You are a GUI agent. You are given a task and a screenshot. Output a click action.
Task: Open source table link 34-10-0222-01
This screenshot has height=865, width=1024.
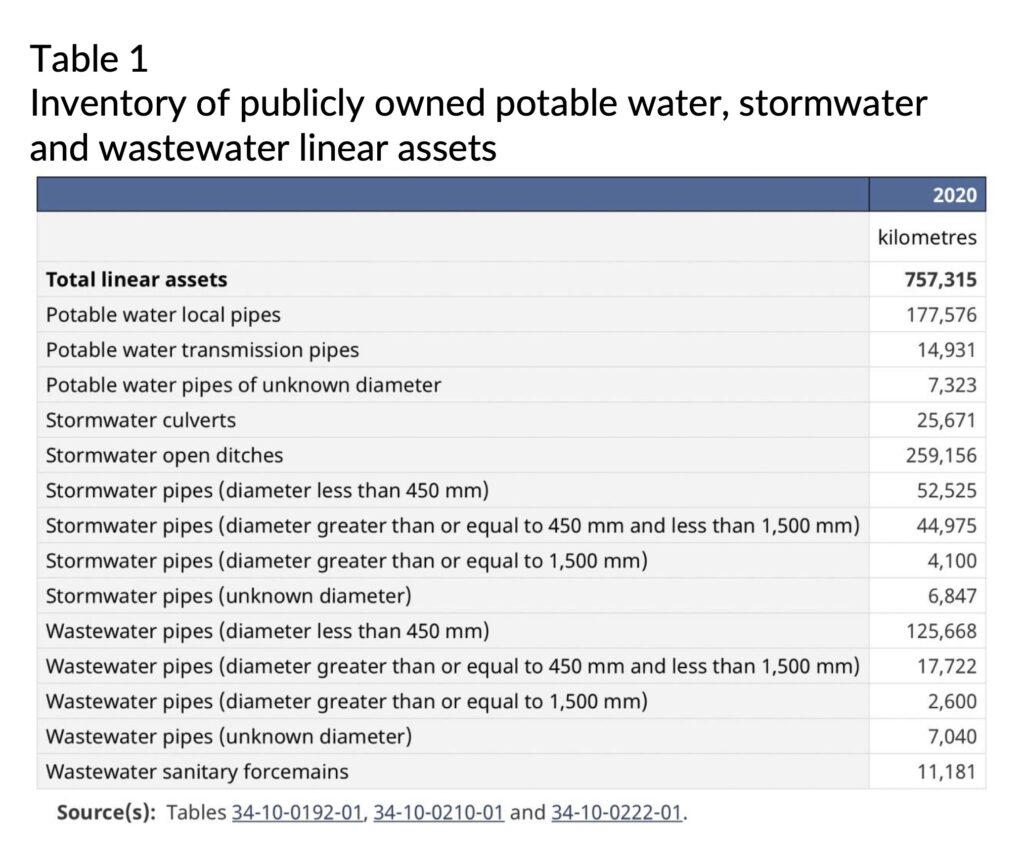pyautogui.click(x=617, y=813)
